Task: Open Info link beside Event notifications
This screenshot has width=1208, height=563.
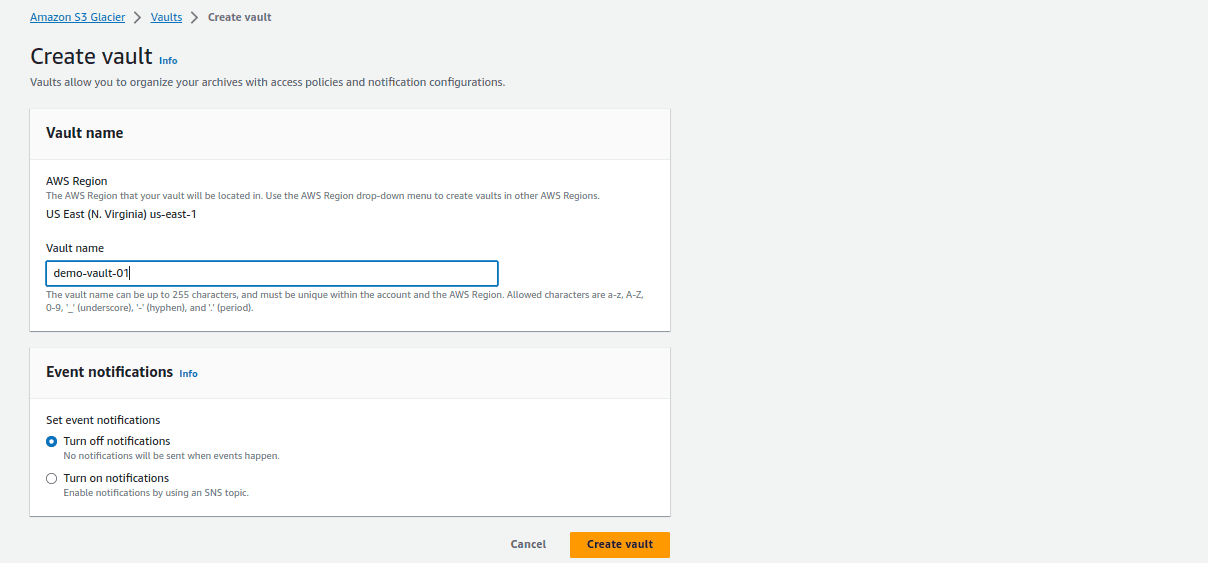Action: (188, 374)
